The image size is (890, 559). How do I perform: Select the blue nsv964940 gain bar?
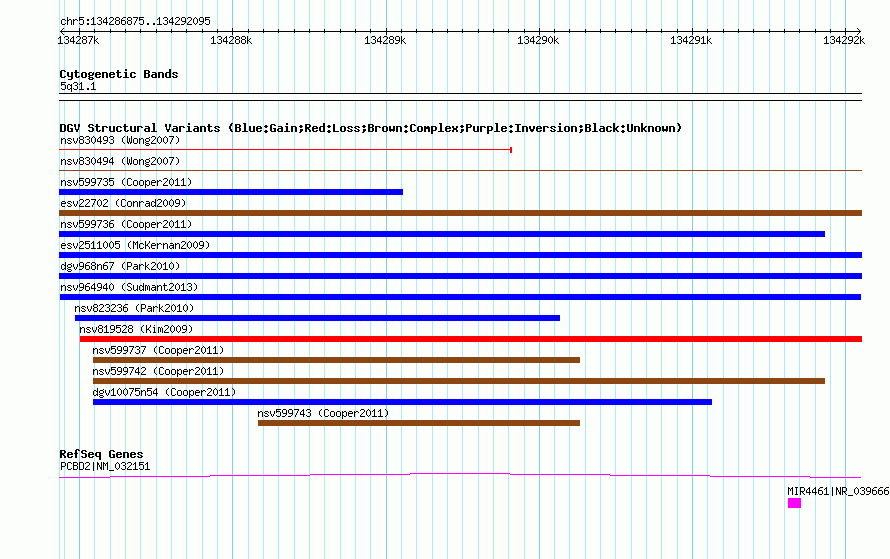pyautogui.click(x=460, y=297)
